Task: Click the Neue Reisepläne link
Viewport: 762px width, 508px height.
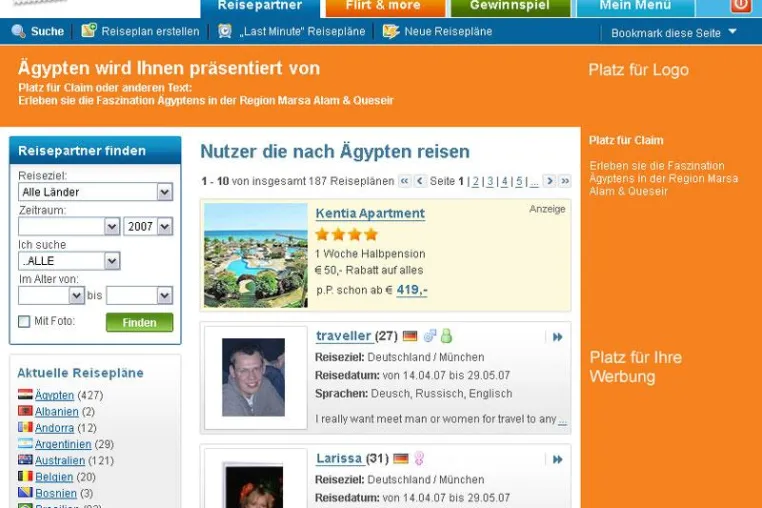Action: pos(448,31)
